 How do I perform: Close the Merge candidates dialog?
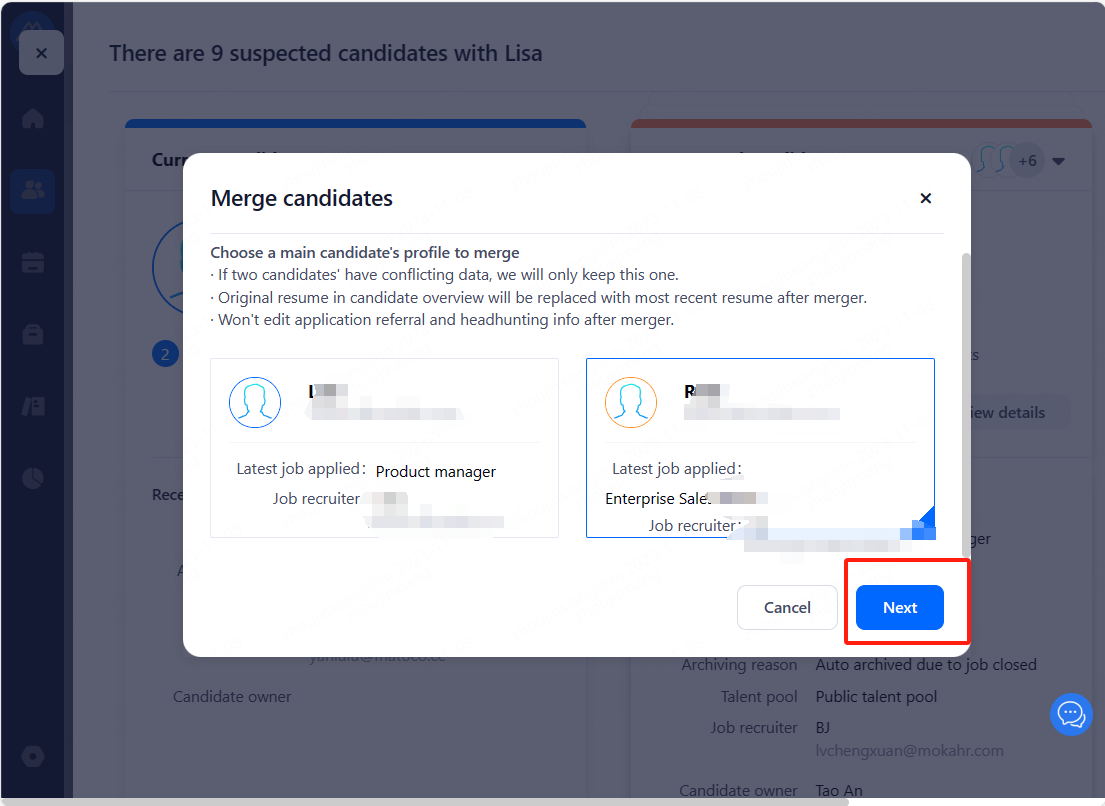coord(925,198)
